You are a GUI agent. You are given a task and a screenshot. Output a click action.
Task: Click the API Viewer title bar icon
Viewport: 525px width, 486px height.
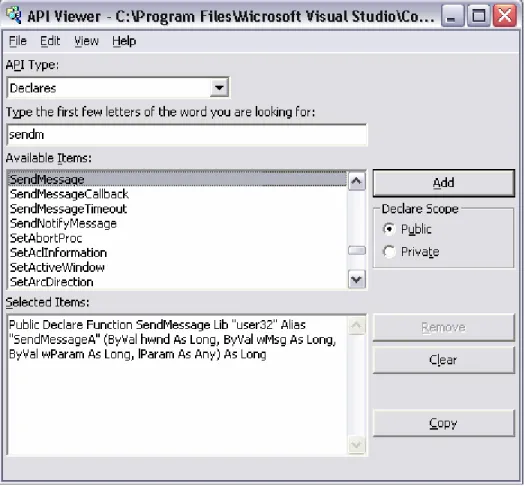pos(14,15)
